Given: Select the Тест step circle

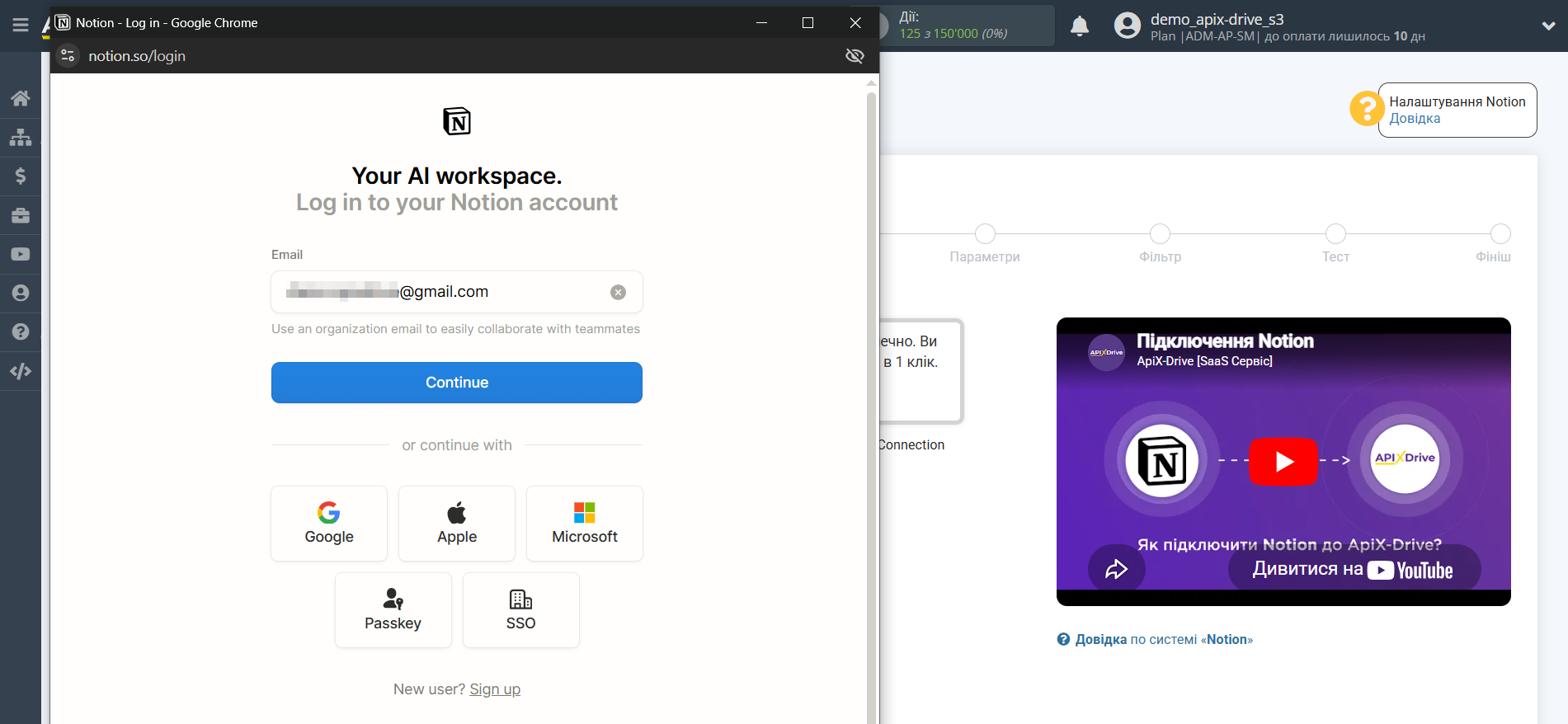Looking at the screenshot, I should [x=1335, y=234].
